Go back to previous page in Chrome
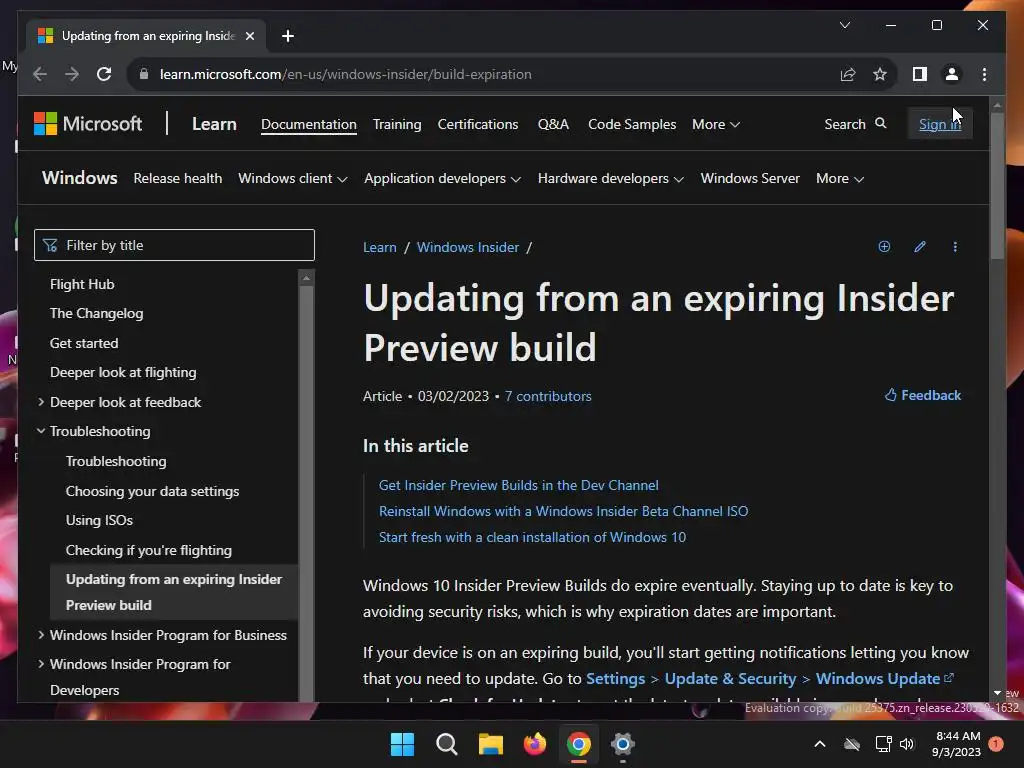Image resolution: width=1024 pixels, height=768 pixels. (40, 74)
